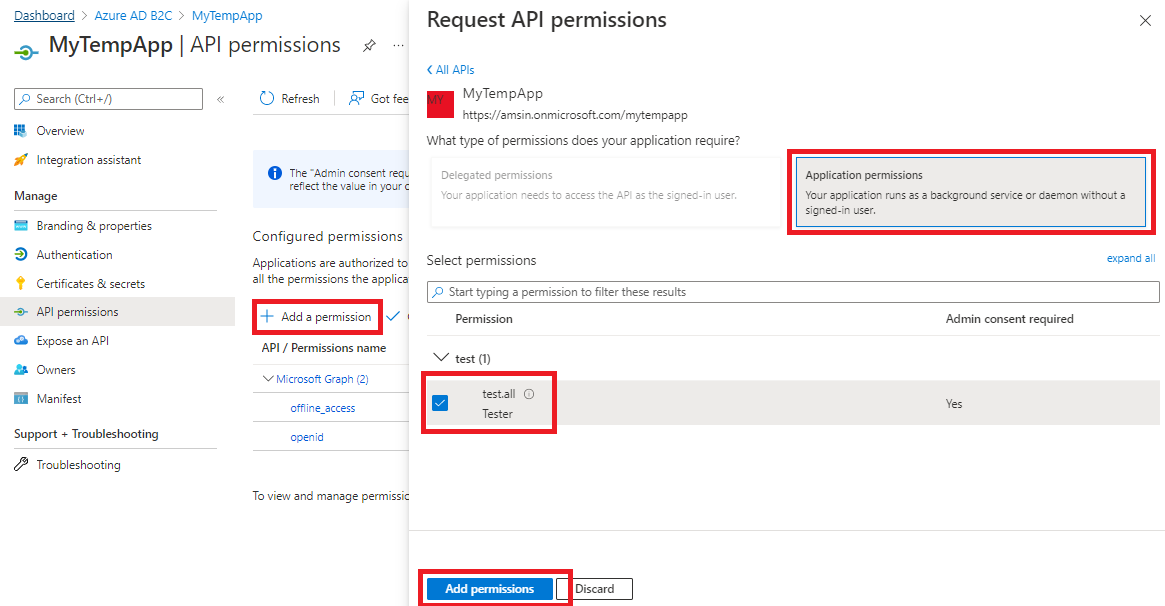Open Overview in the sidebar

tap(60, 131)
